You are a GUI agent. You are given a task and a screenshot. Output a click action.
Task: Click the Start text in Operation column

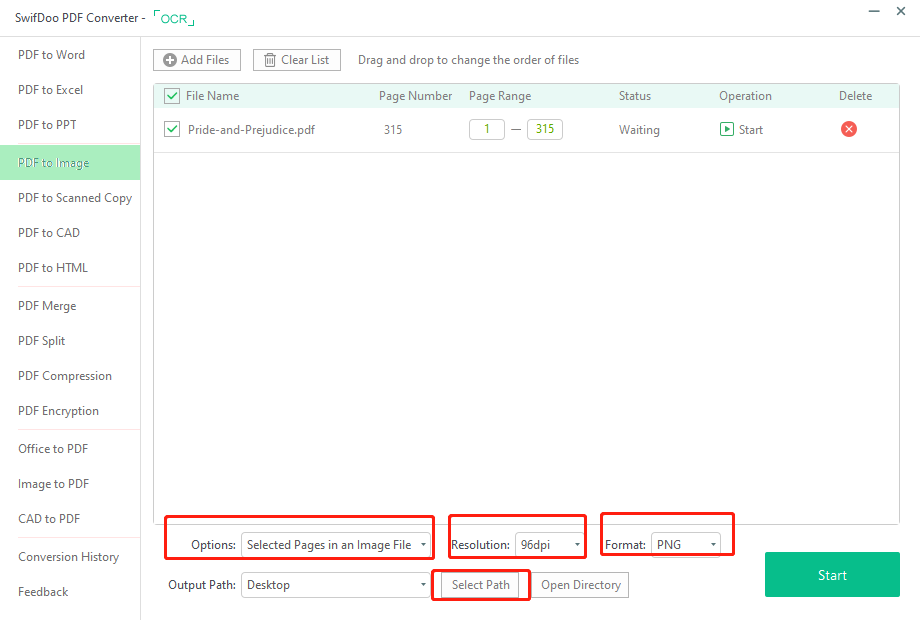750,130
